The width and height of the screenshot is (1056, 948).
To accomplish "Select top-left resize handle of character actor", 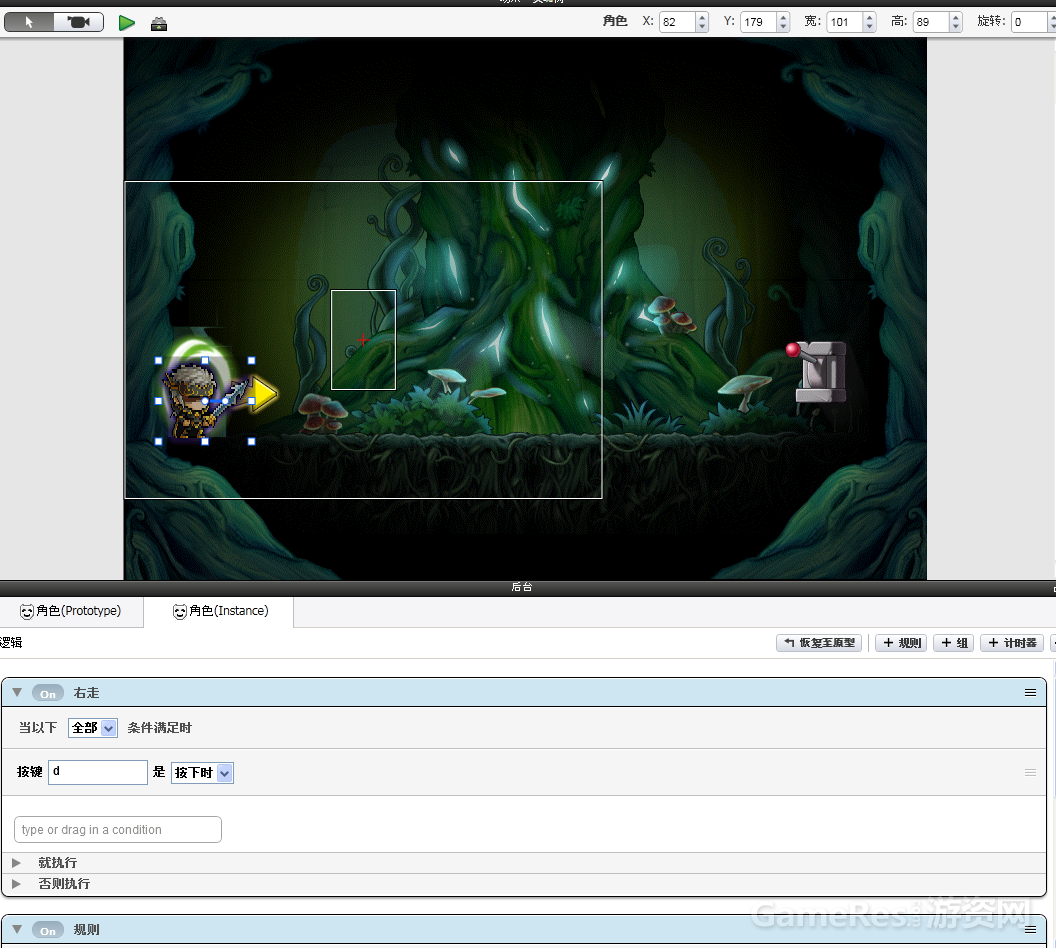I will point(159,361).
